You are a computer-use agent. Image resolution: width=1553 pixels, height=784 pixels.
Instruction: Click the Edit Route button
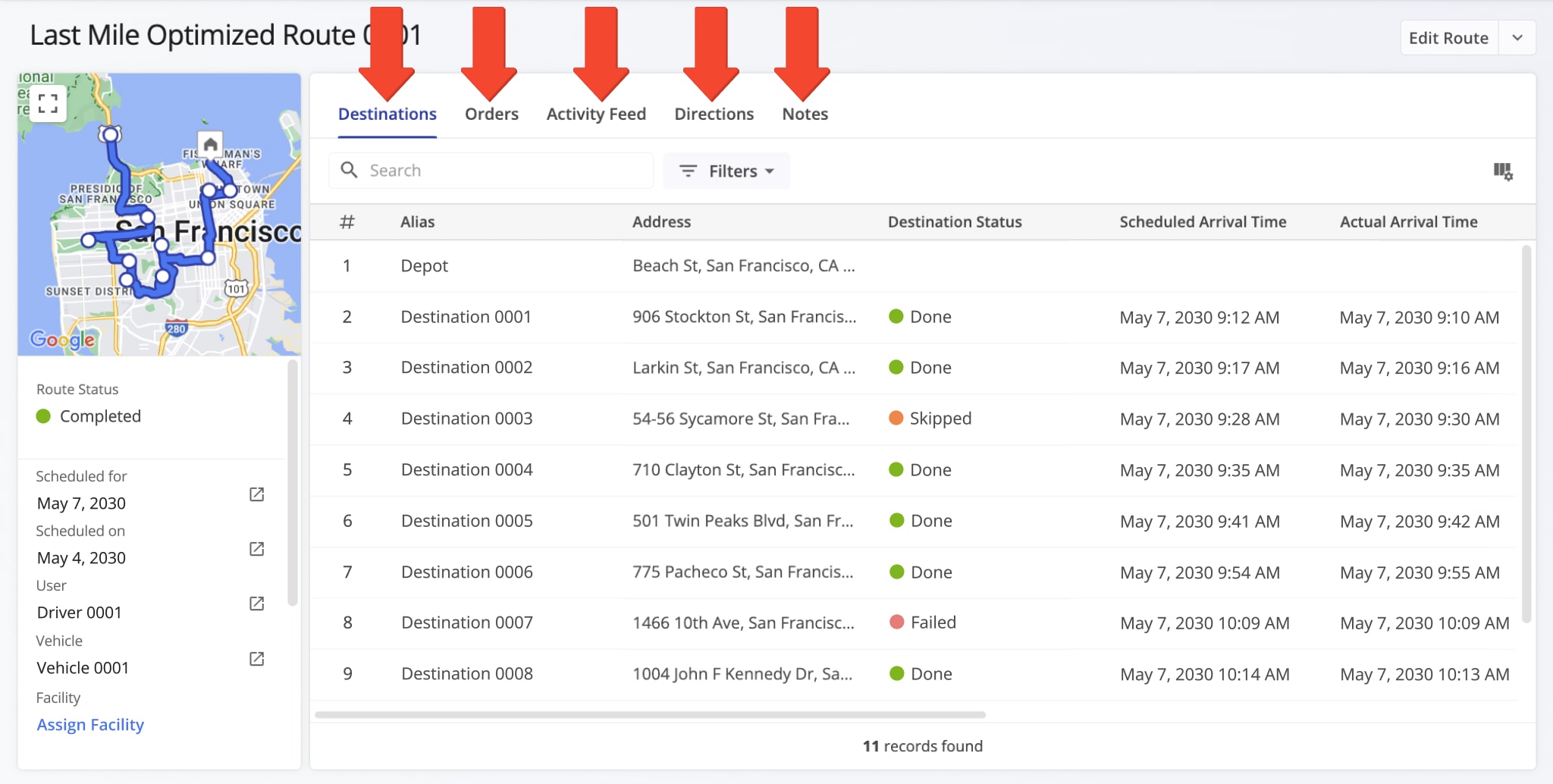click(1449, 37)
